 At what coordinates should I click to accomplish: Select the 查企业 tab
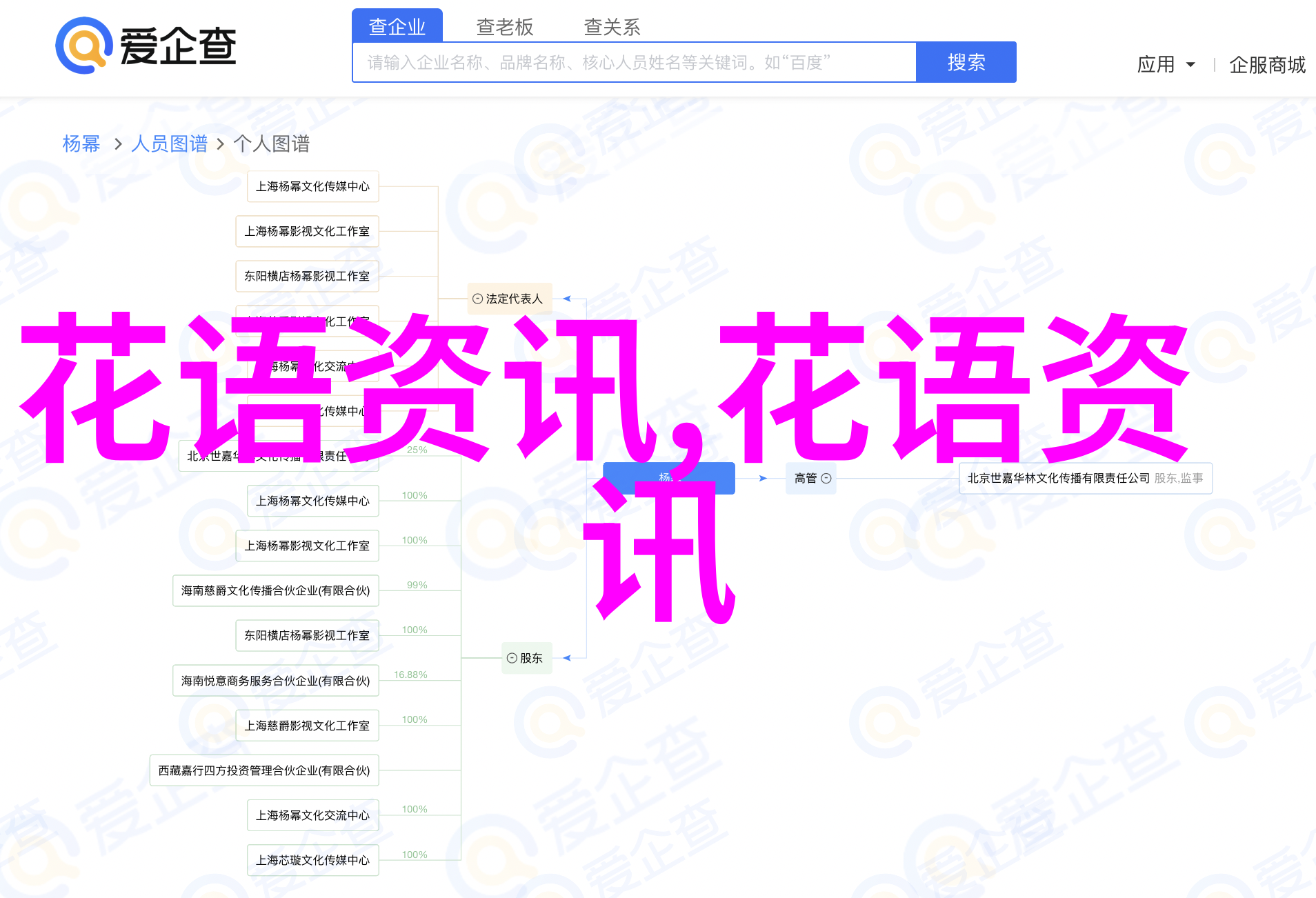coord(397,26)
